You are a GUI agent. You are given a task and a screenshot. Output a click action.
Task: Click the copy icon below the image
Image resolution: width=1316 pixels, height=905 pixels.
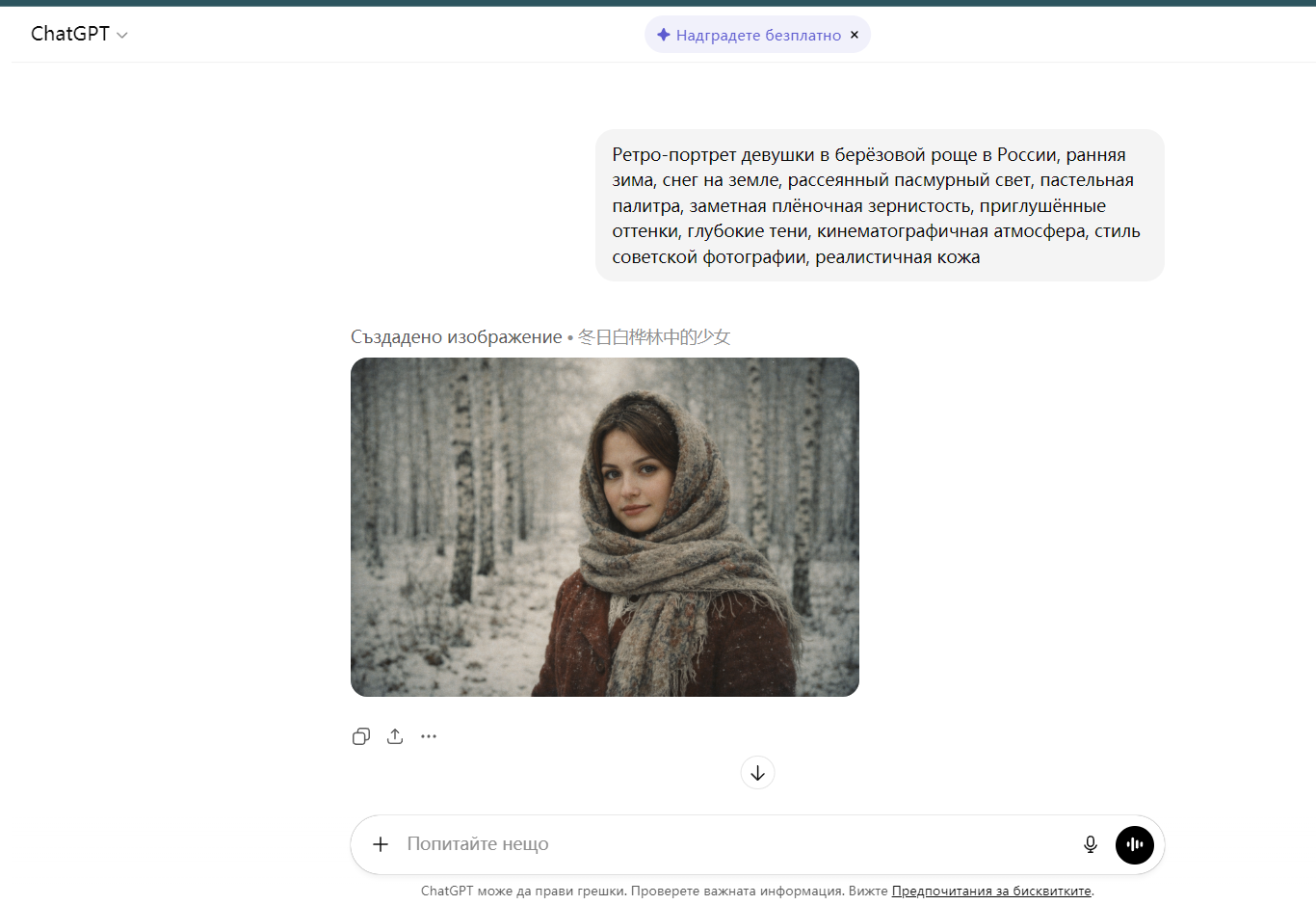[x=361, y=736]
